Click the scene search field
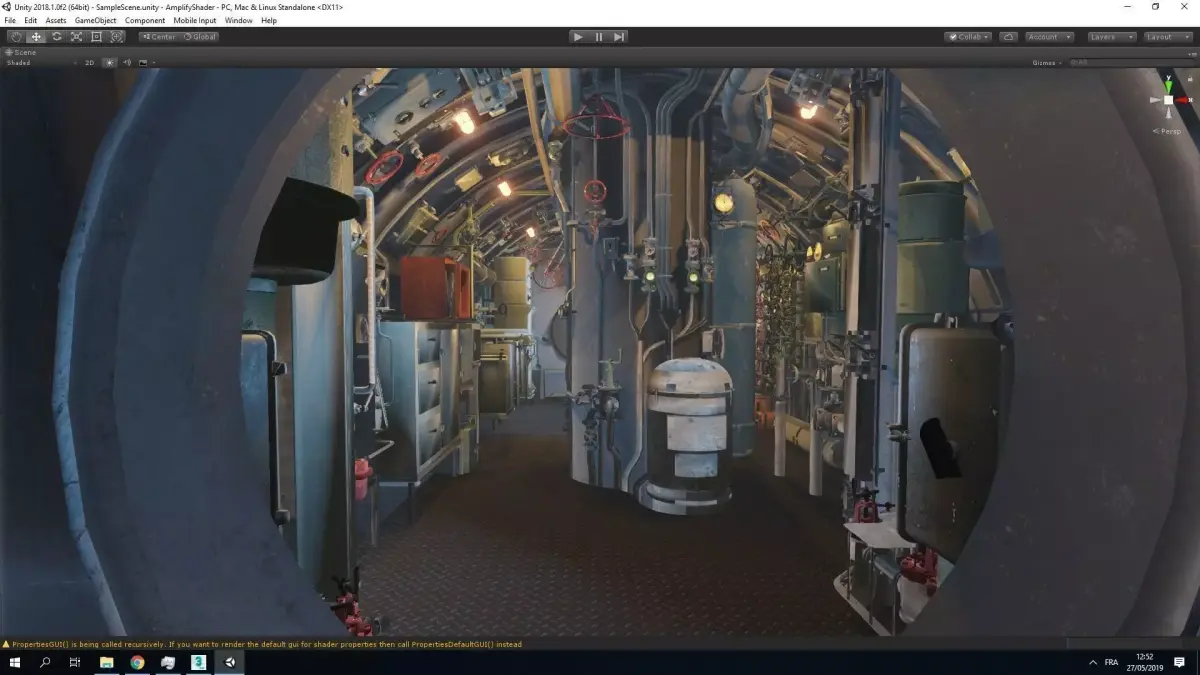The height and width of the screenshot is (675, 1200). (x=1130, y=63)
